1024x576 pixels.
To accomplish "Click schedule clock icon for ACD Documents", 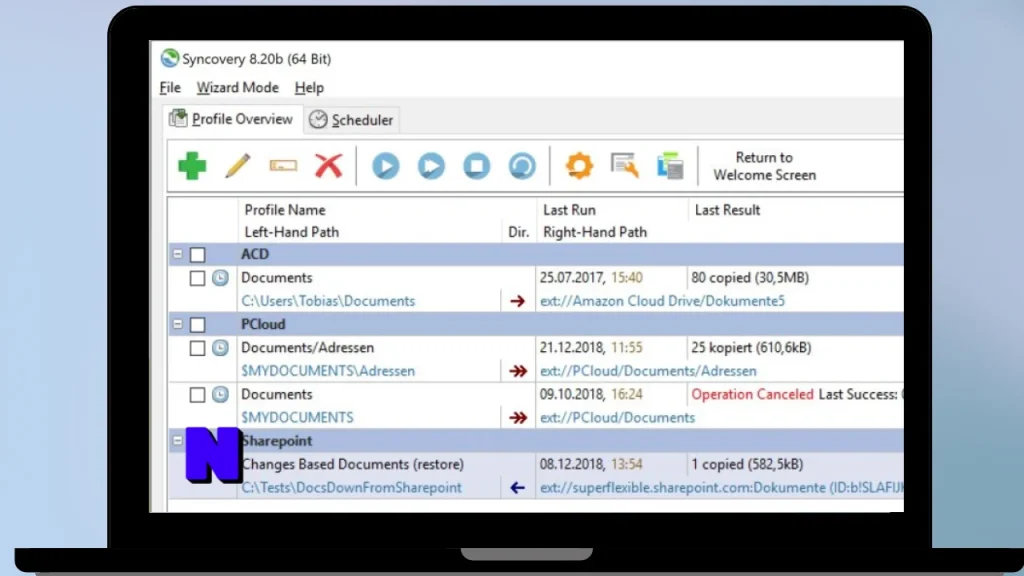I will point(220,278).
